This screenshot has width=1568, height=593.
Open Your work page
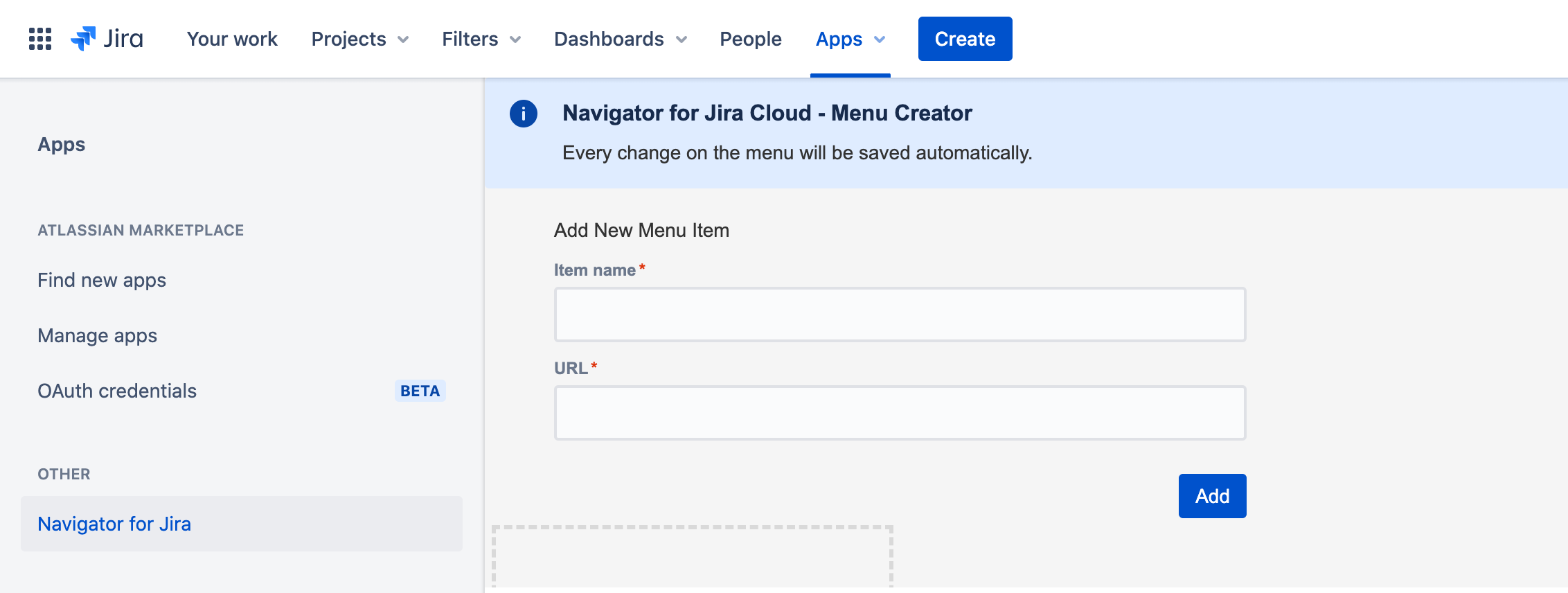click(232, 39)
